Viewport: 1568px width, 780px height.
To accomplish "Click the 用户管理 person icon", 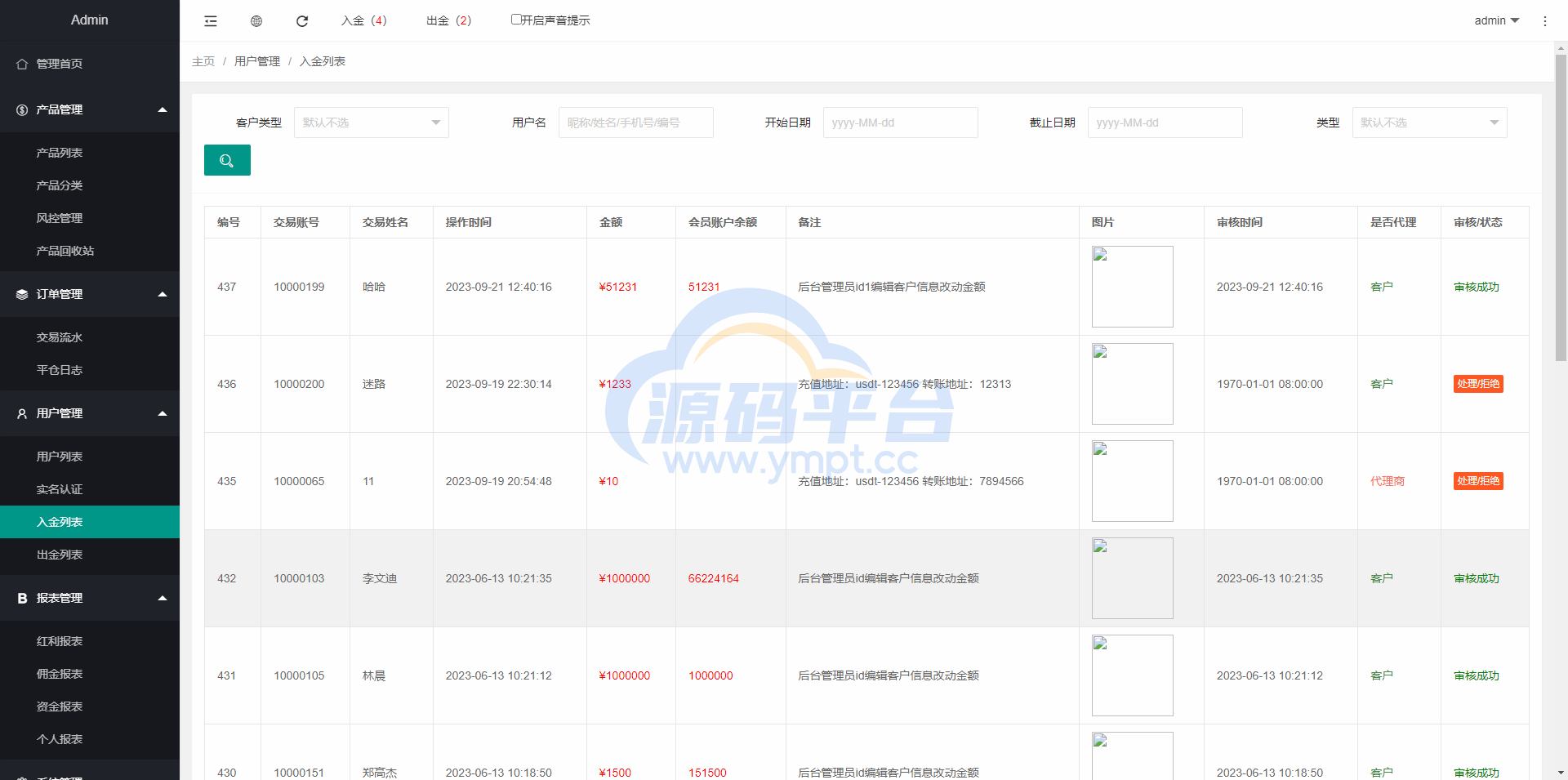I will 22,413.
